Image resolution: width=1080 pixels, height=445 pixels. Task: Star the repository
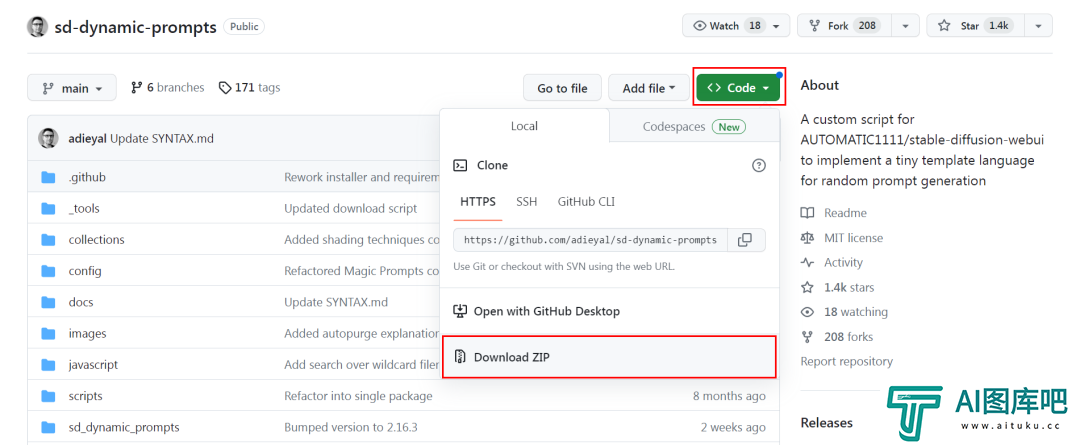coord(975,26)
